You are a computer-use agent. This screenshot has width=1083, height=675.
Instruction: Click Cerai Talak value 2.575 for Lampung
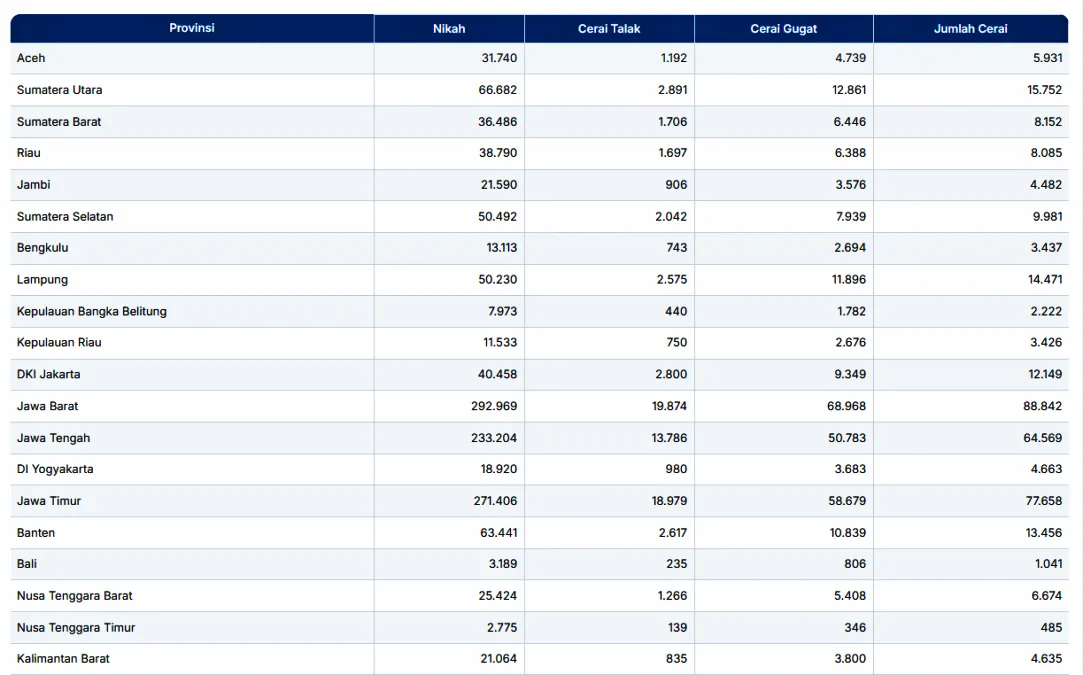pos(671,280)
